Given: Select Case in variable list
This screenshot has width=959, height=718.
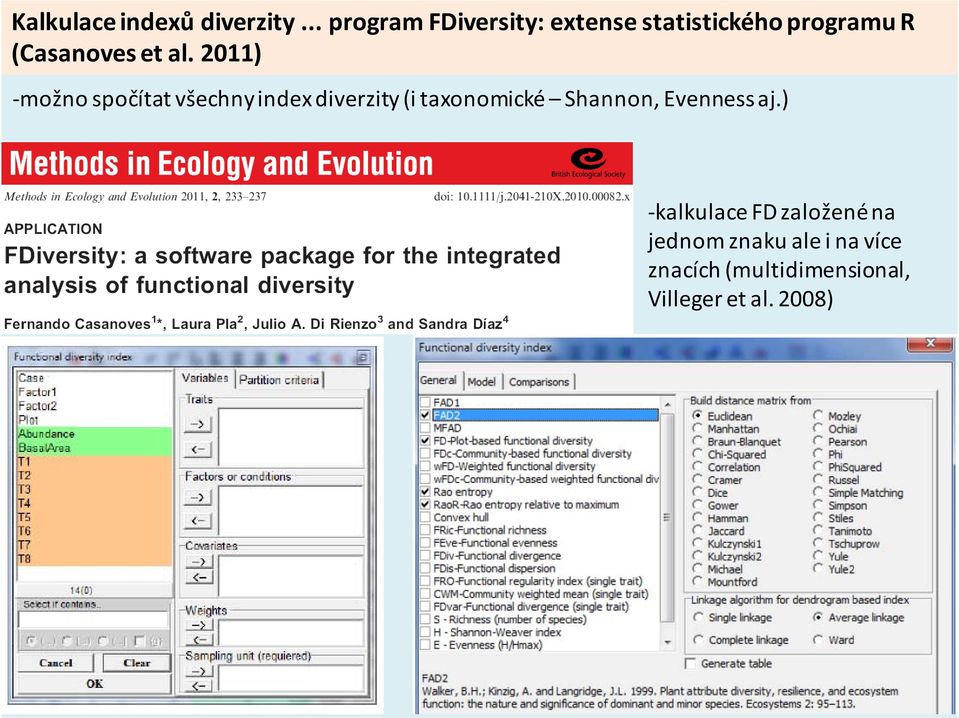Looking at the screenshot, I should tap(94, 378).
